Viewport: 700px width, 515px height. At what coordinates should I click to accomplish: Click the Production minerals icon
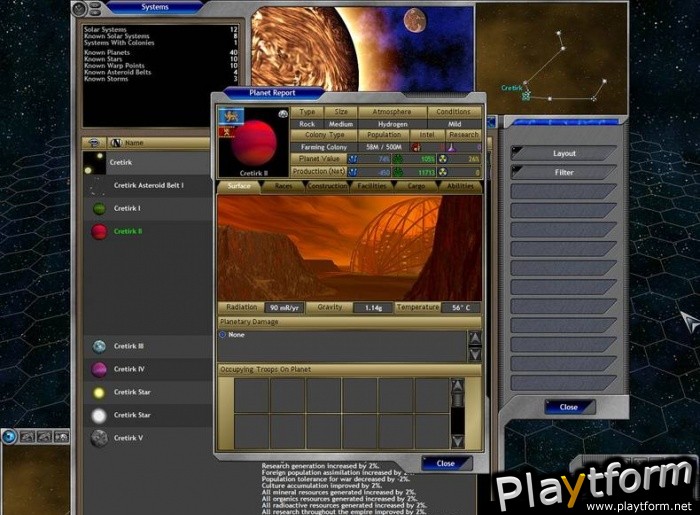click(353, 172)
